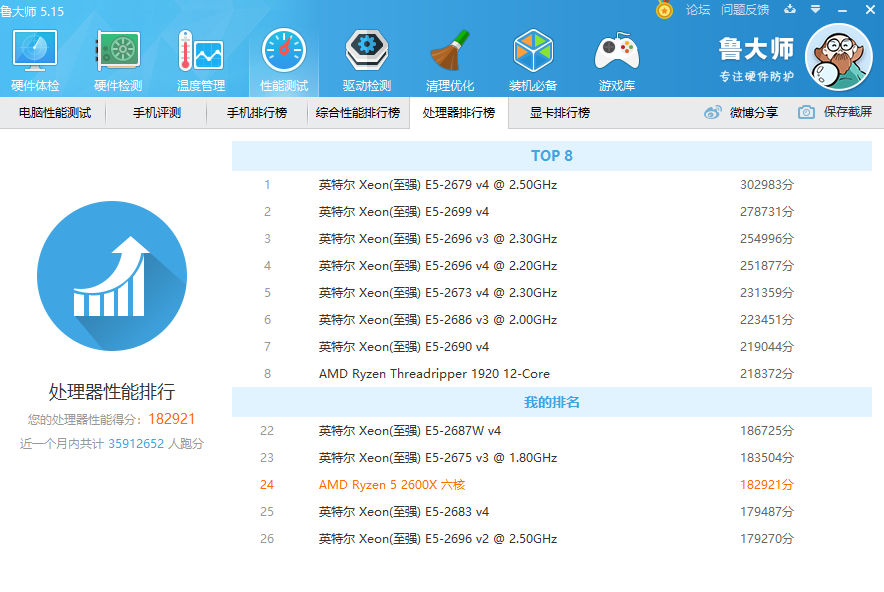Image resolution: width=884 pixels, height=592 pixels.
Task: Open 综合性能排行榜 tab
Action: 358,113
